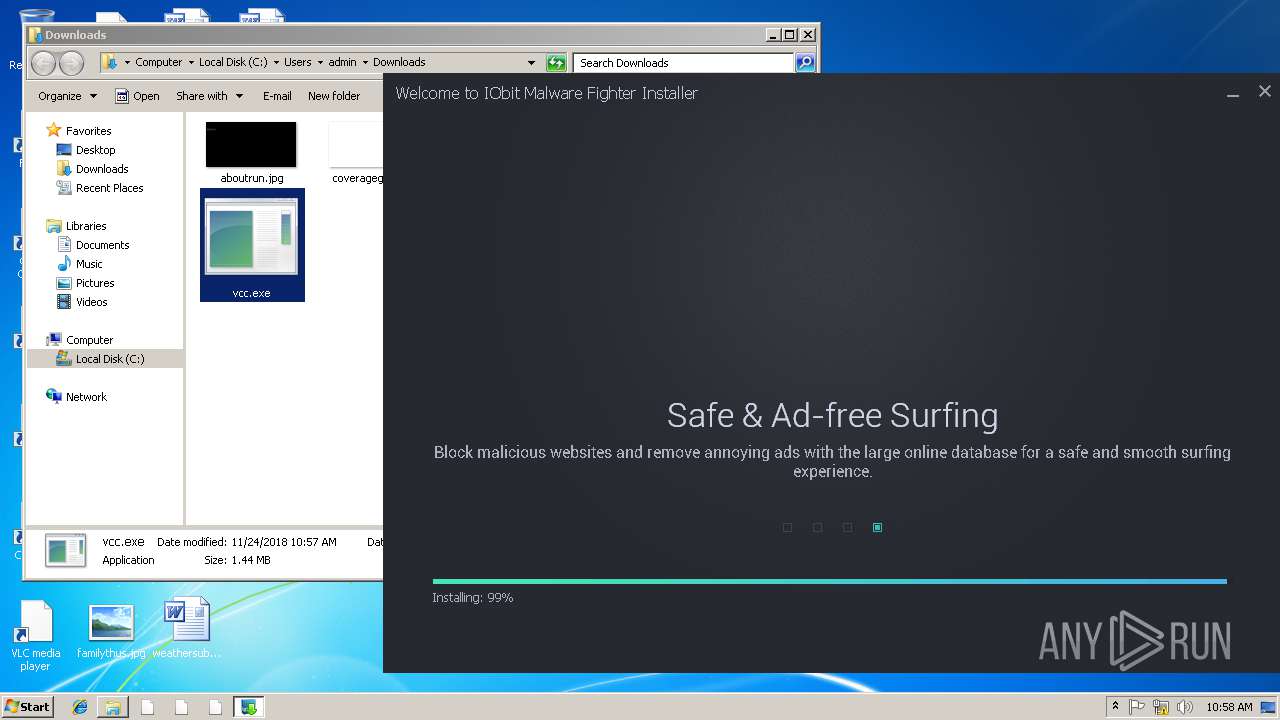
Task: Open the weathersub Word document on desktop
Action: 187,630
